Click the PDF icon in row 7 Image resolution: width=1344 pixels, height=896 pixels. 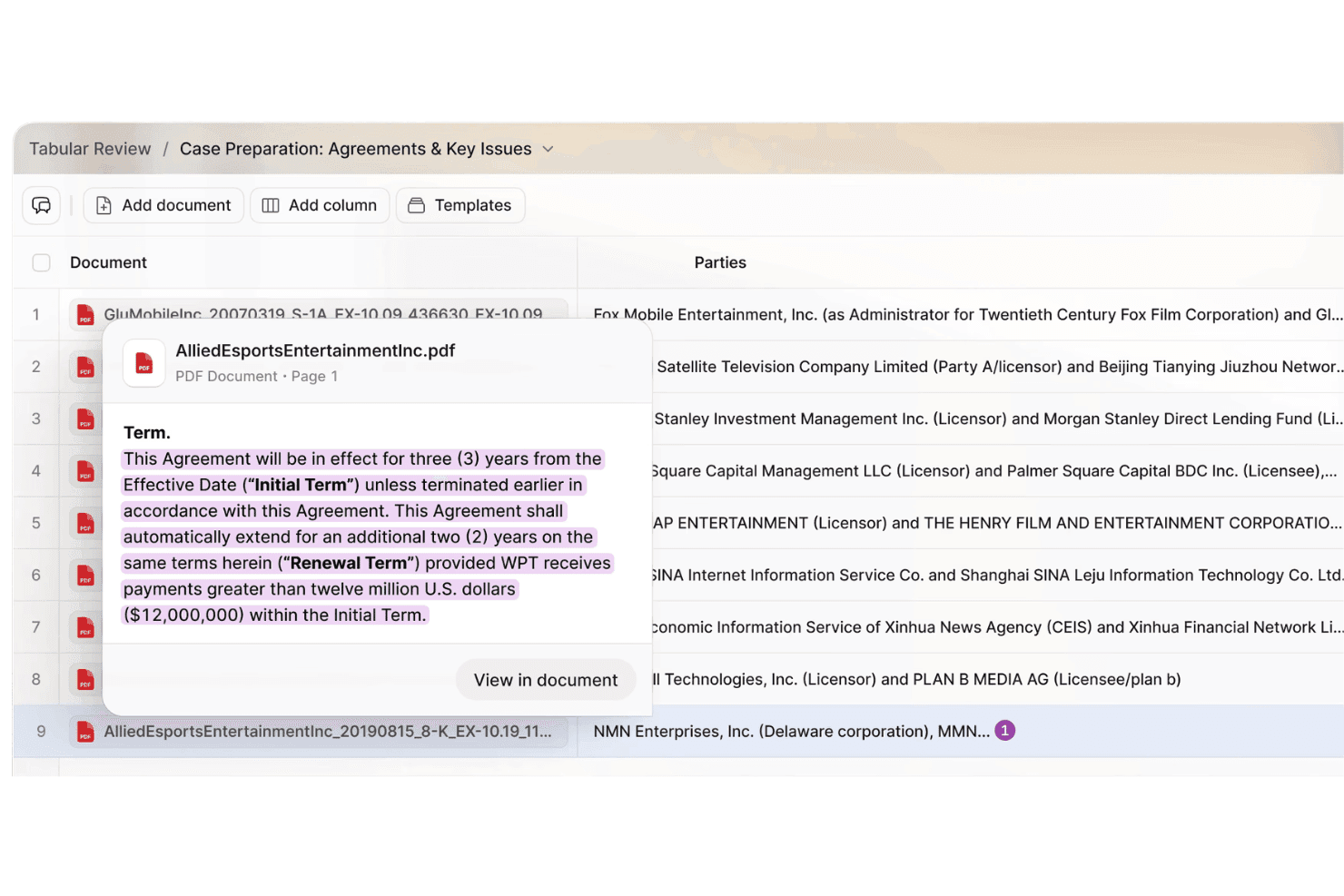point(85,627)
